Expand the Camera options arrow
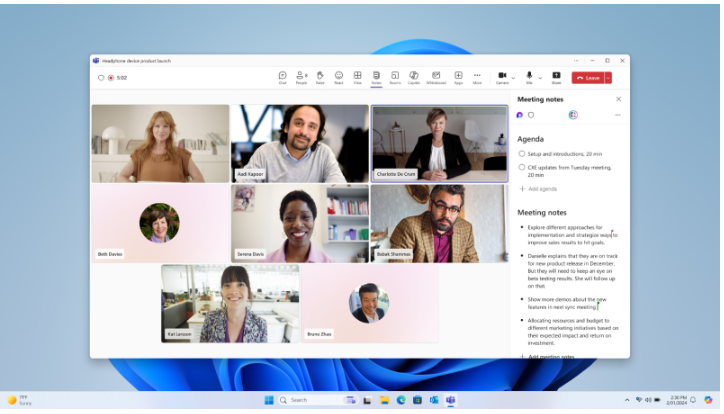The image size is (724, 414). pyautogui.click(x=513, y=78)
